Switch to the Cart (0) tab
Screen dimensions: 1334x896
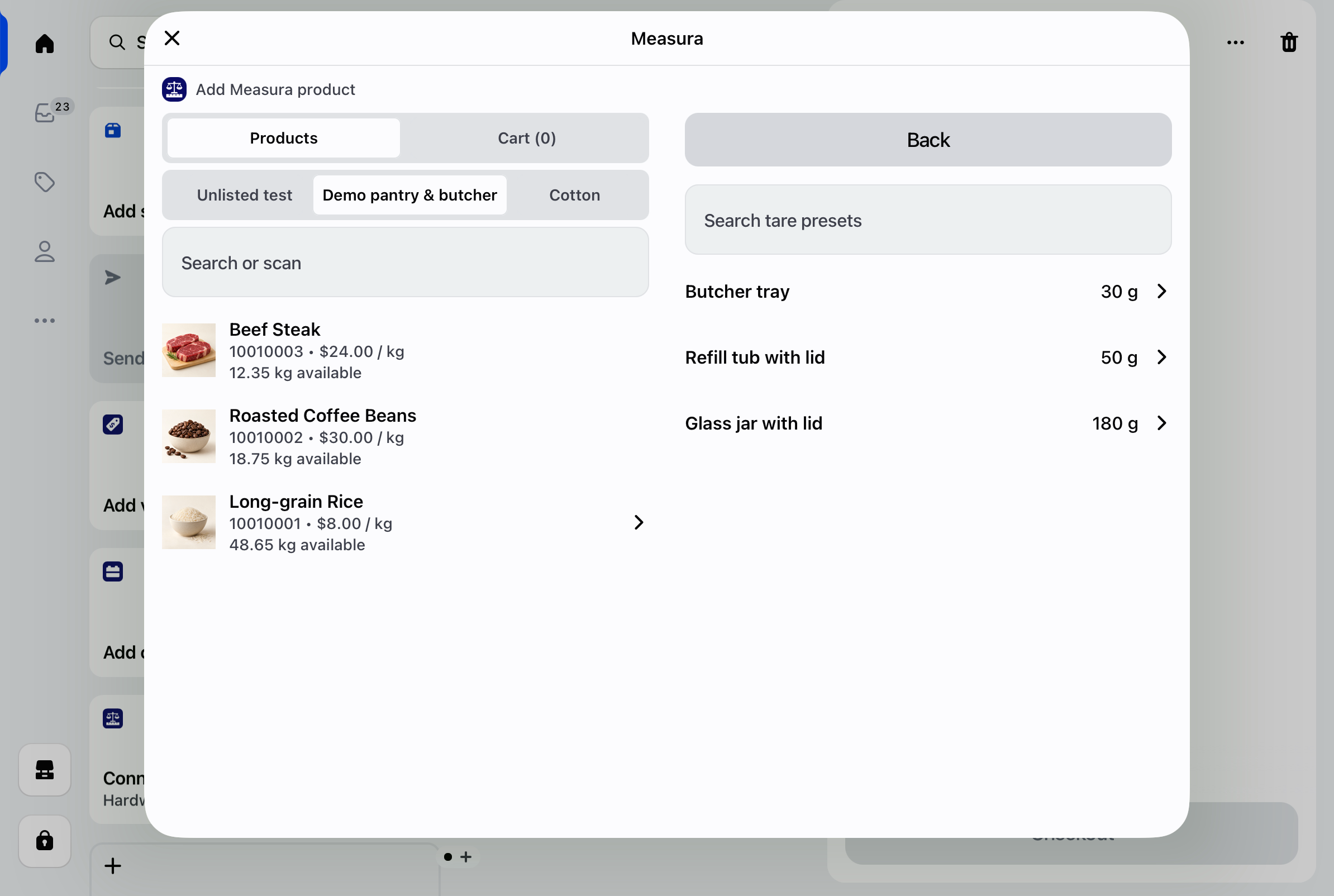527,138
